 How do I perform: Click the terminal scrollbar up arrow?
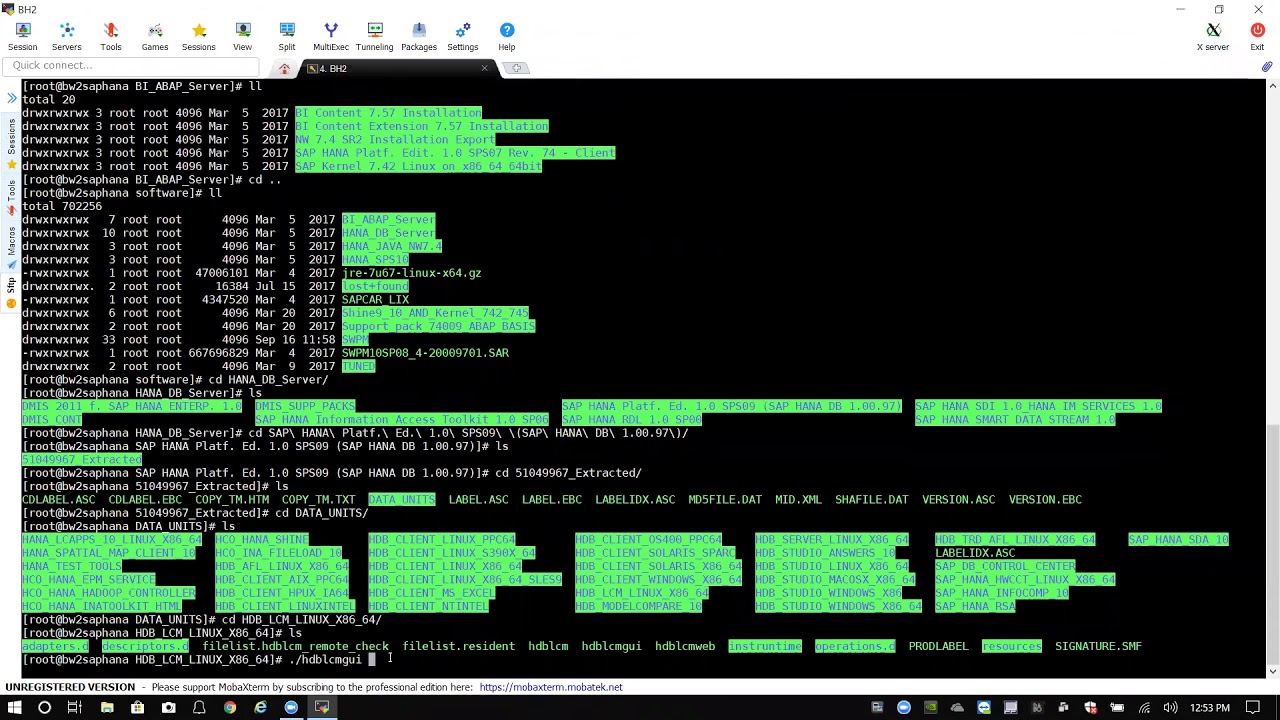click(x=1272, y=87)
